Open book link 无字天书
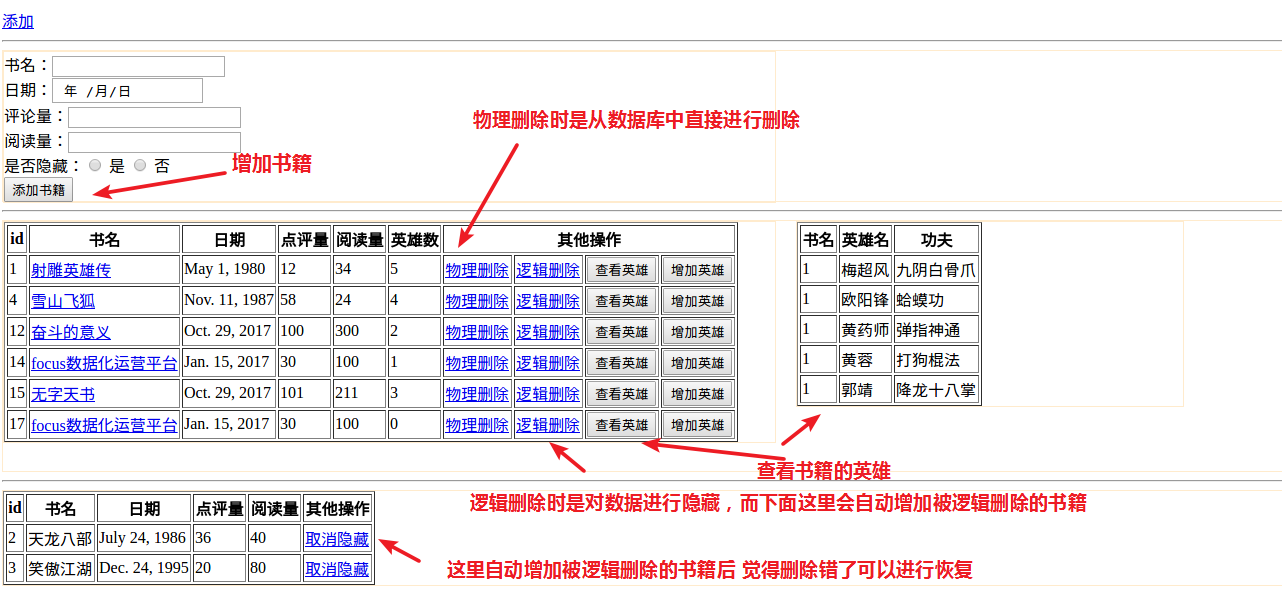 pyautogui.click(x=63, y=394)
